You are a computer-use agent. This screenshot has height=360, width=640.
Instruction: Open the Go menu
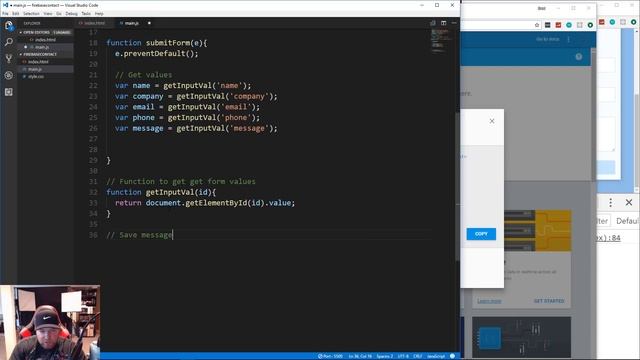coord(59,13)
